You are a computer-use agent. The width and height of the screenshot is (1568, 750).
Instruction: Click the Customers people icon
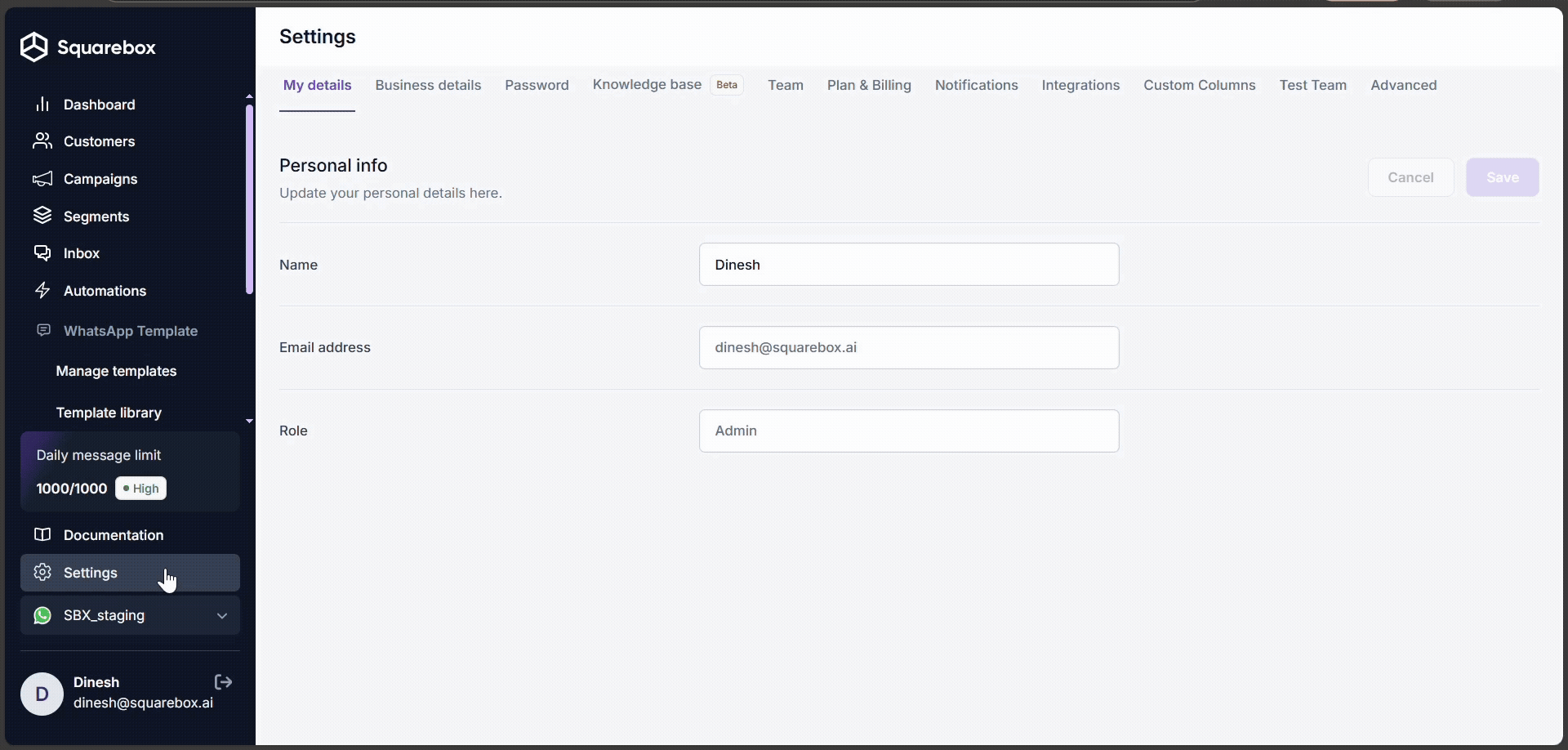click(42, 141)
